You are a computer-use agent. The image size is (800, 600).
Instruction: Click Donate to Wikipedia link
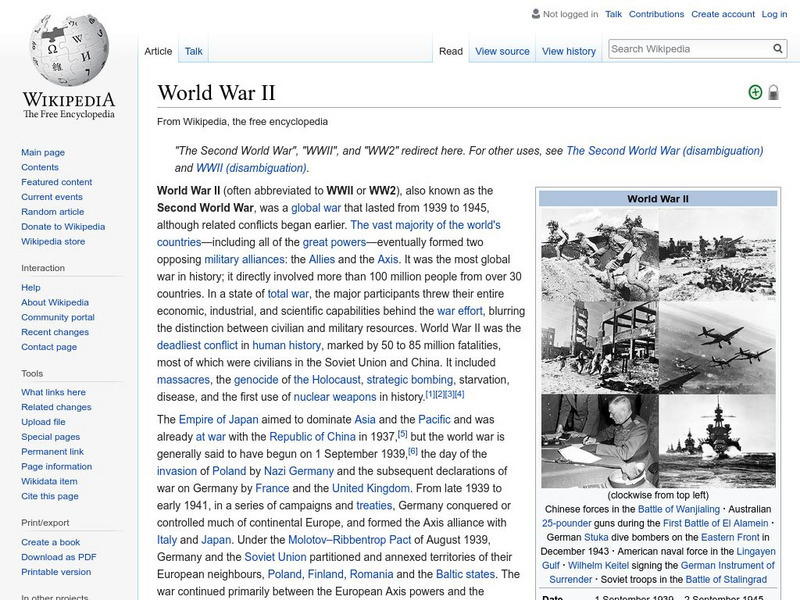tap(63, 226)
